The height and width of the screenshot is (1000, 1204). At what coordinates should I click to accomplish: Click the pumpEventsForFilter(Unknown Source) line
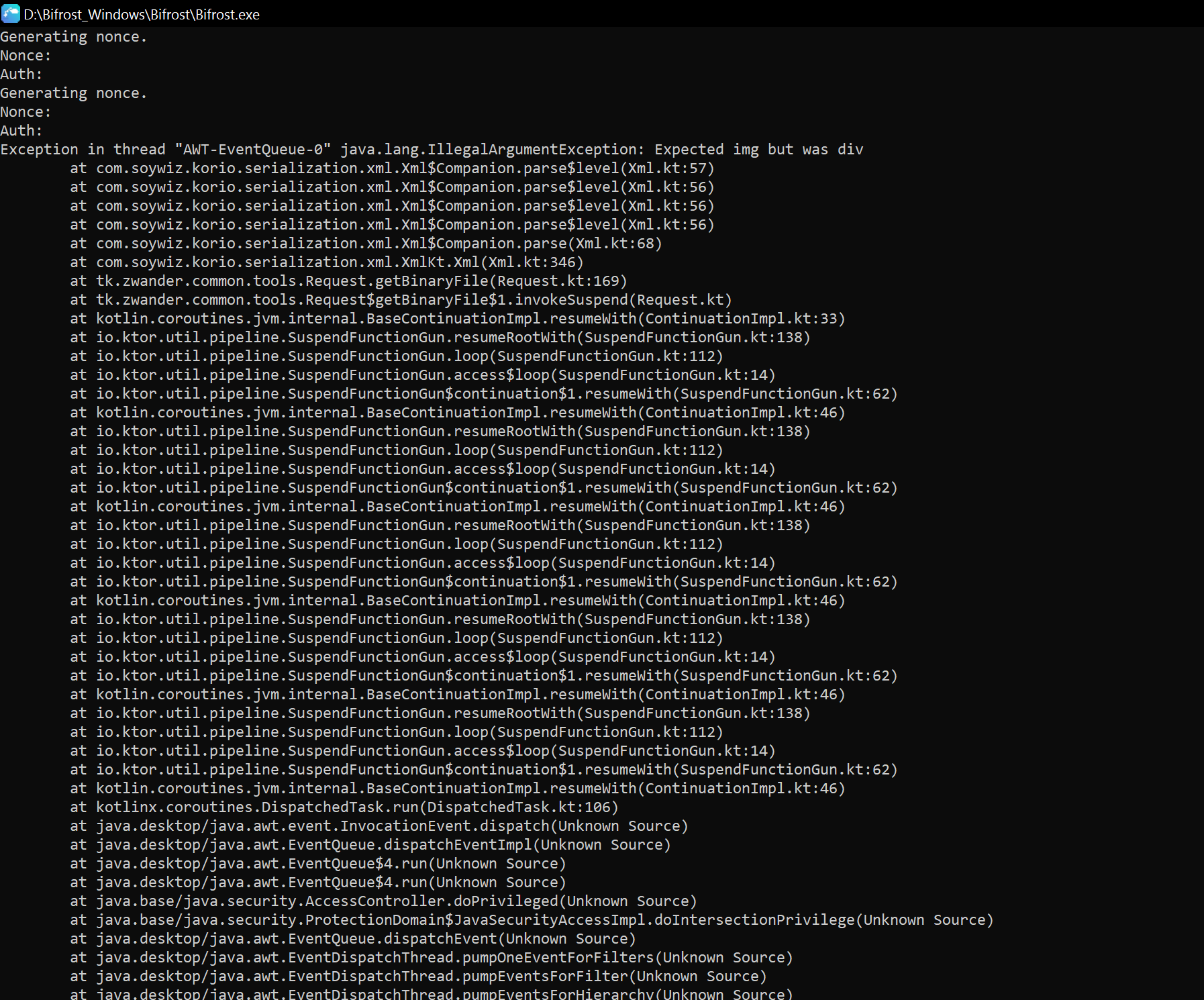(x=417, y=976)
